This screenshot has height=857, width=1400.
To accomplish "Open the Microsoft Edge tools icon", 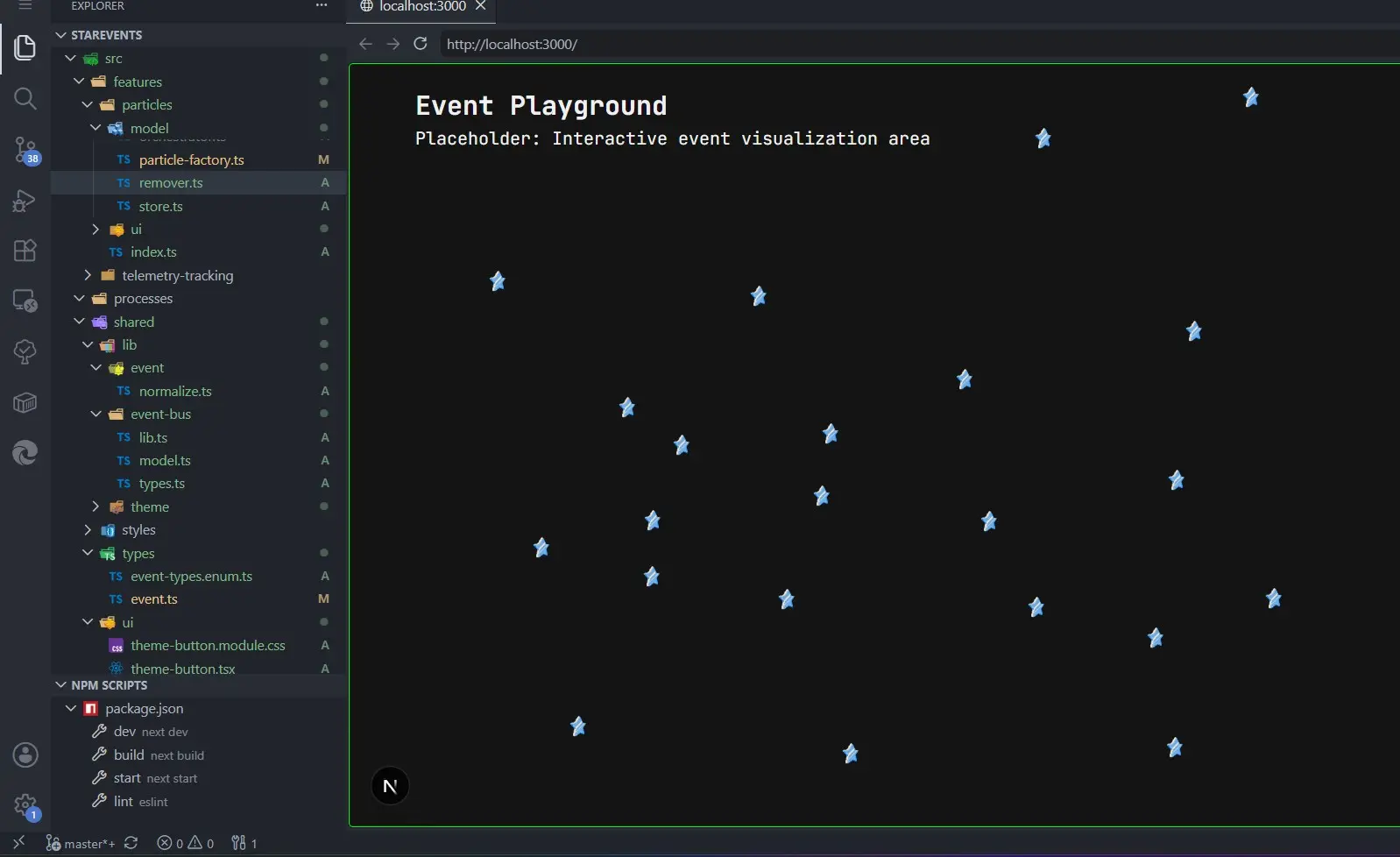I will pyautogui.click(x=25, y=453).
